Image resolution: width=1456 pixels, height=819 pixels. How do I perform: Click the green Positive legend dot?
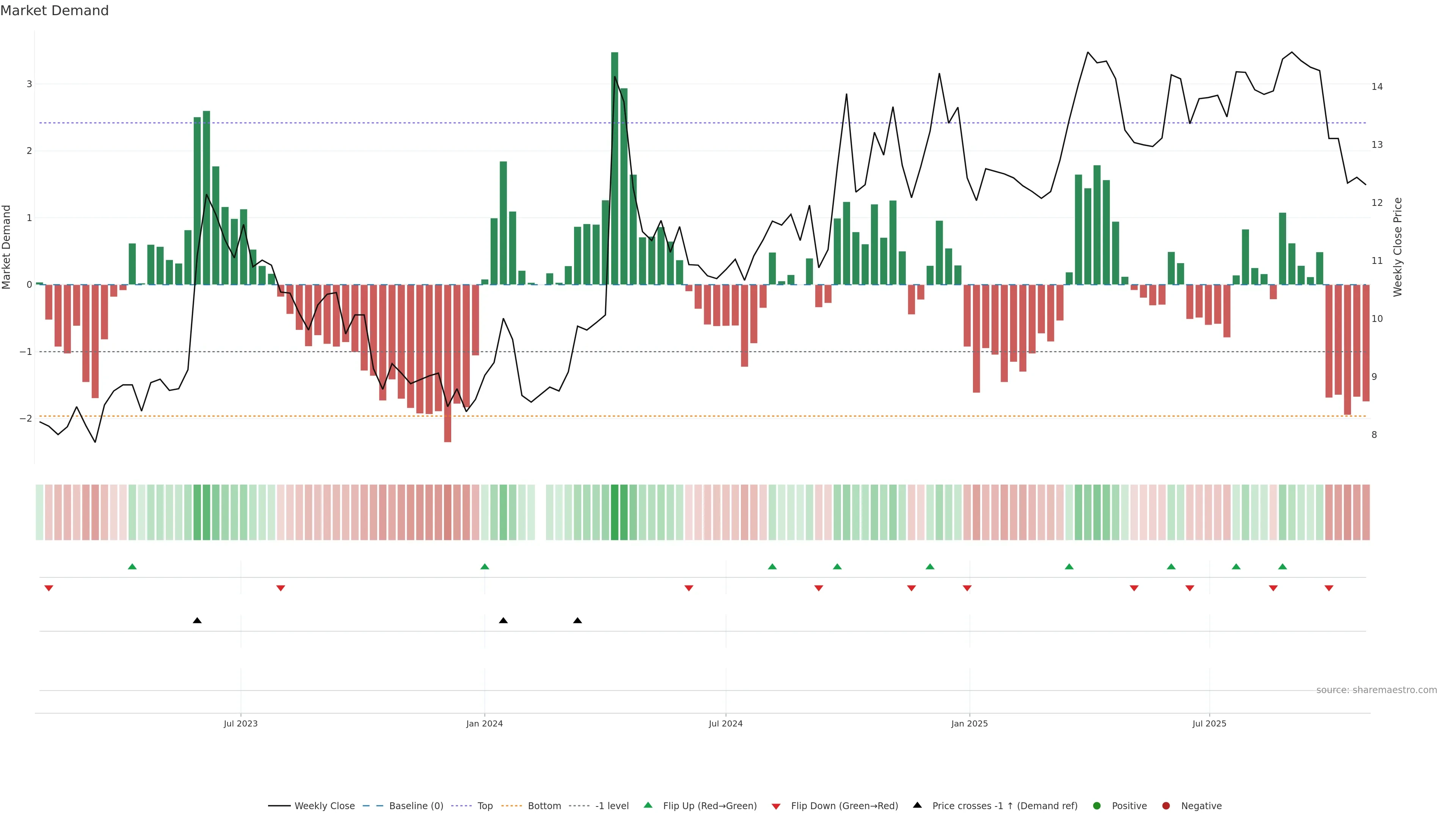click(x=1097, y=806)
